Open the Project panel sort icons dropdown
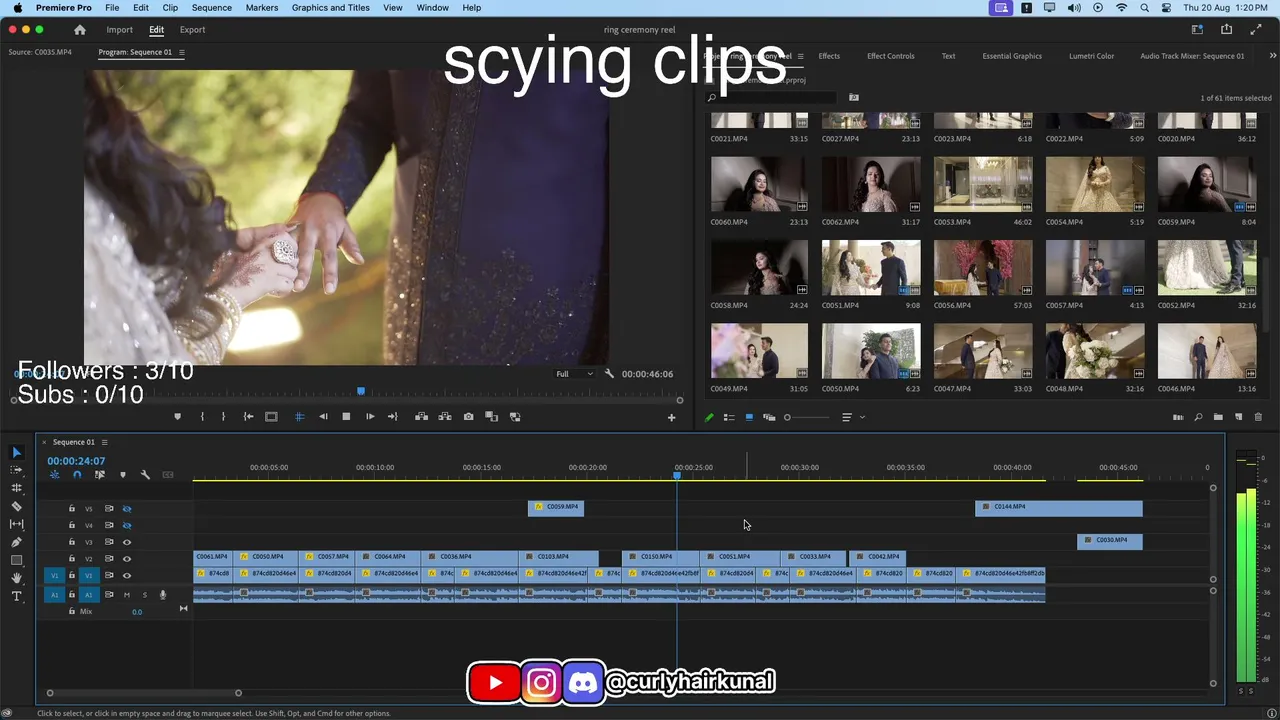Viewport: 1280px width, 720px height. pos(850,417)
